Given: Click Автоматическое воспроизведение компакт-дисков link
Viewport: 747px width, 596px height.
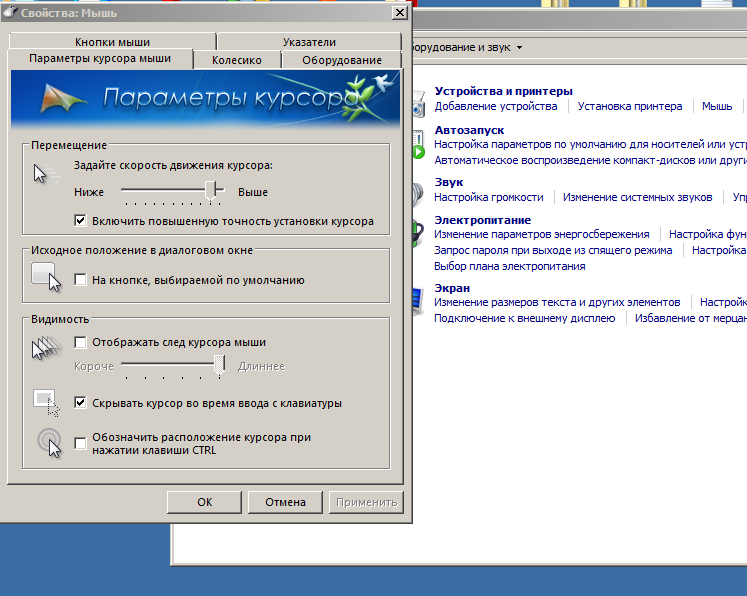Looking at the screenshot, I should (590, 161).
